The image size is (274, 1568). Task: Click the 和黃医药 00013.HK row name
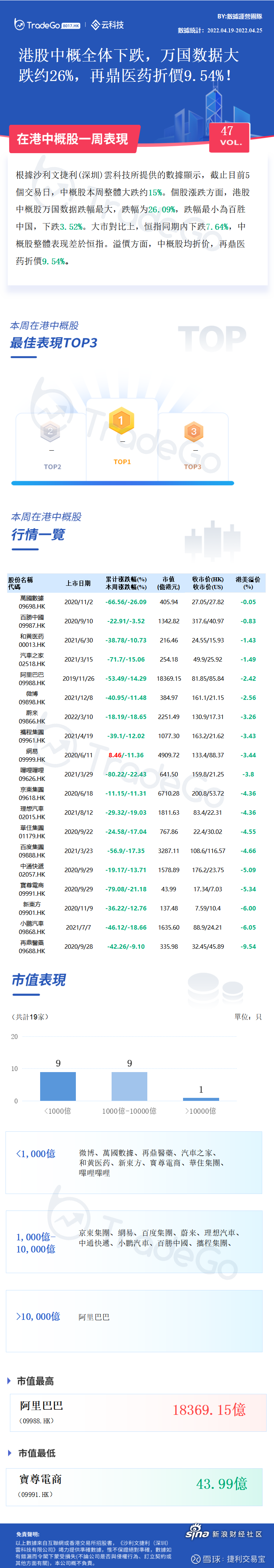(32, 640)
